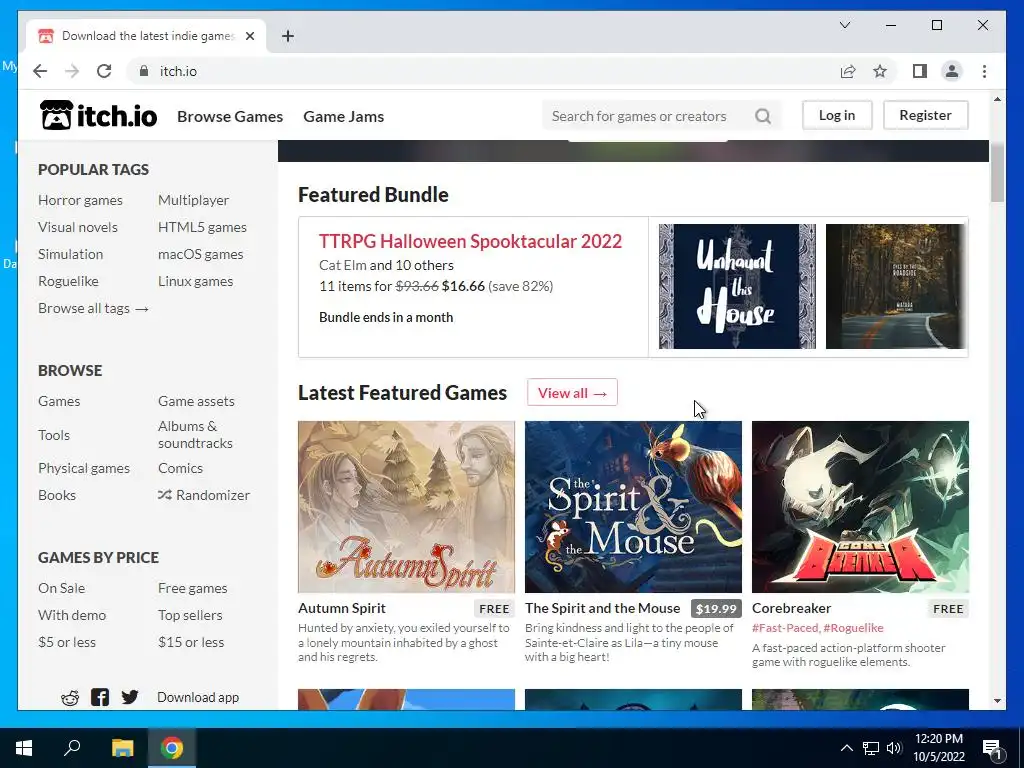
Task: Open Unhaunt this House bundle image
Action: point(737,286)
